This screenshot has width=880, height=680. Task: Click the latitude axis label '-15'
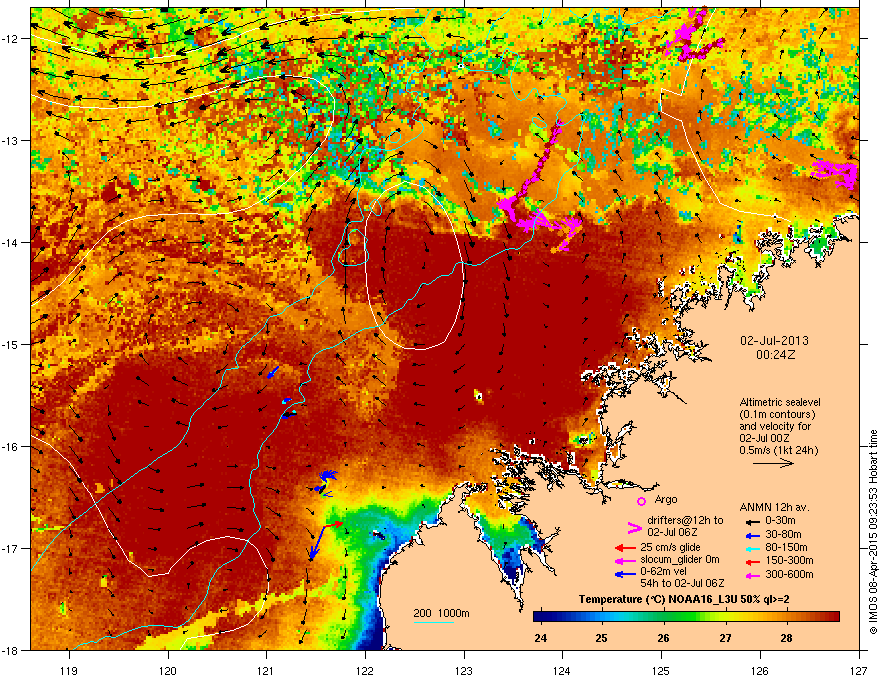[x=10, y=344]
